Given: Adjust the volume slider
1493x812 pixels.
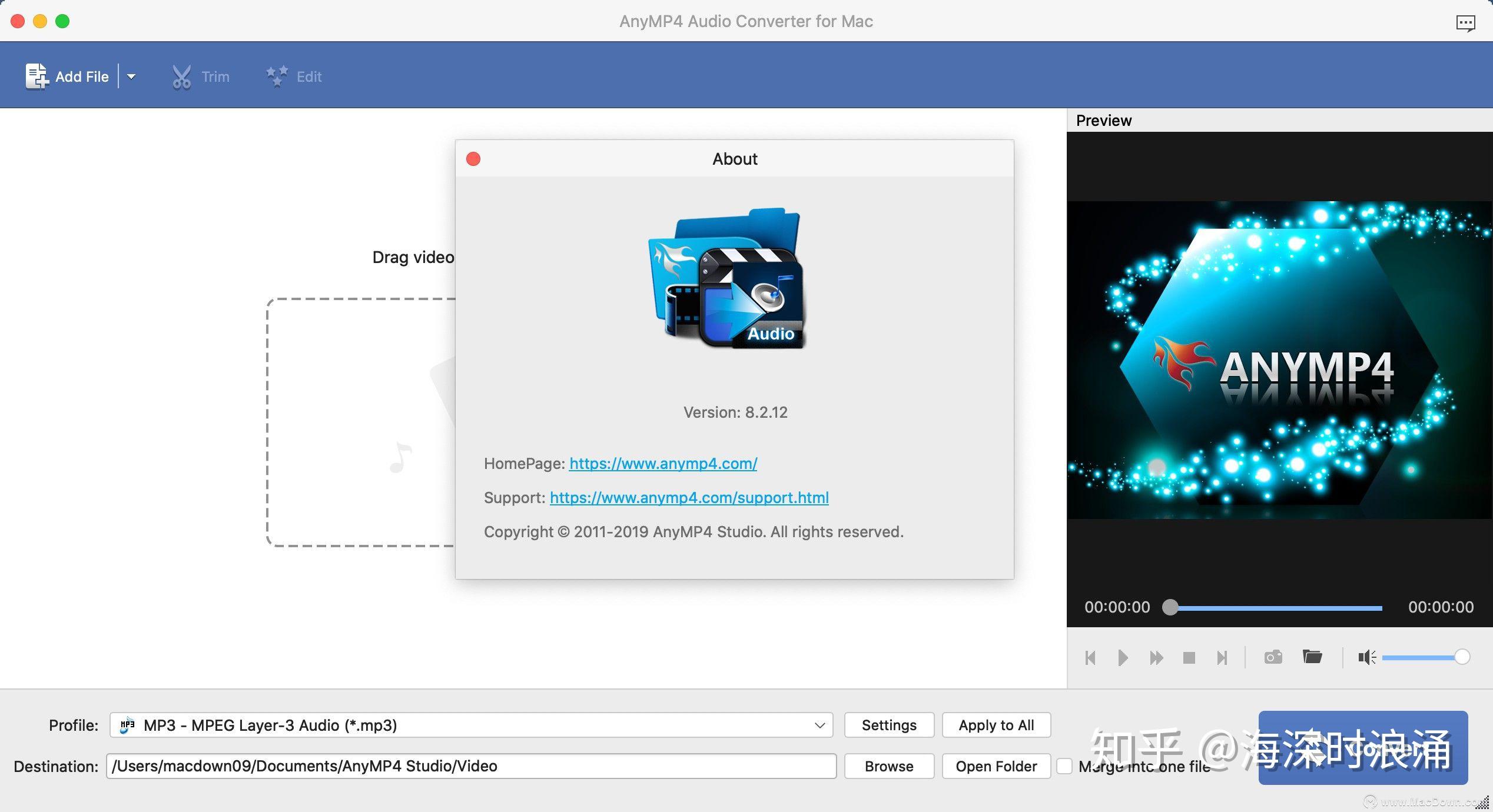Looking at the screenshot, I should click(1425, 657).
